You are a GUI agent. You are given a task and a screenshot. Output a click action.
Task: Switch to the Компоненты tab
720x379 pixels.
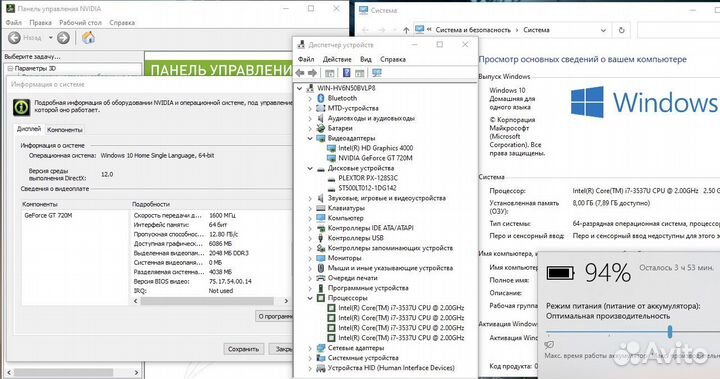(x=65, y=130)
